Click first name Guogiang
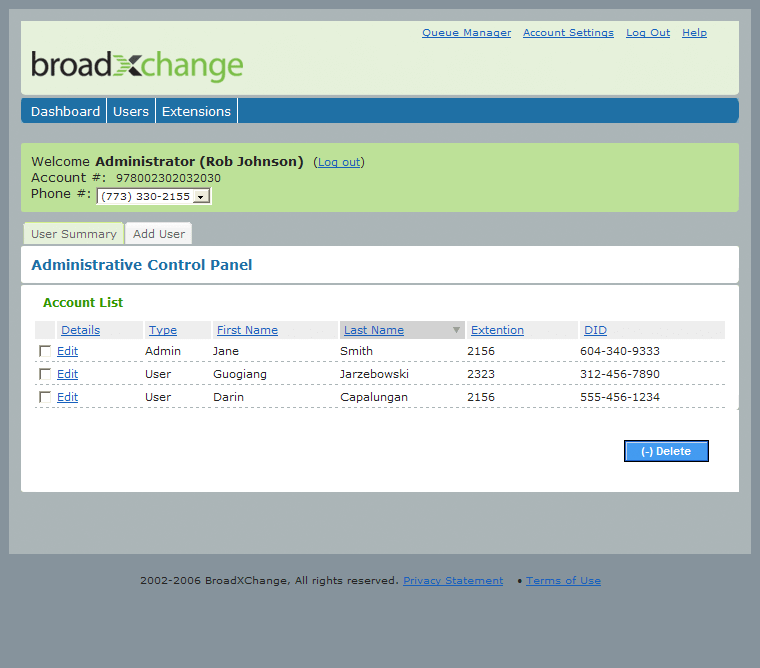 coord(240,374)
